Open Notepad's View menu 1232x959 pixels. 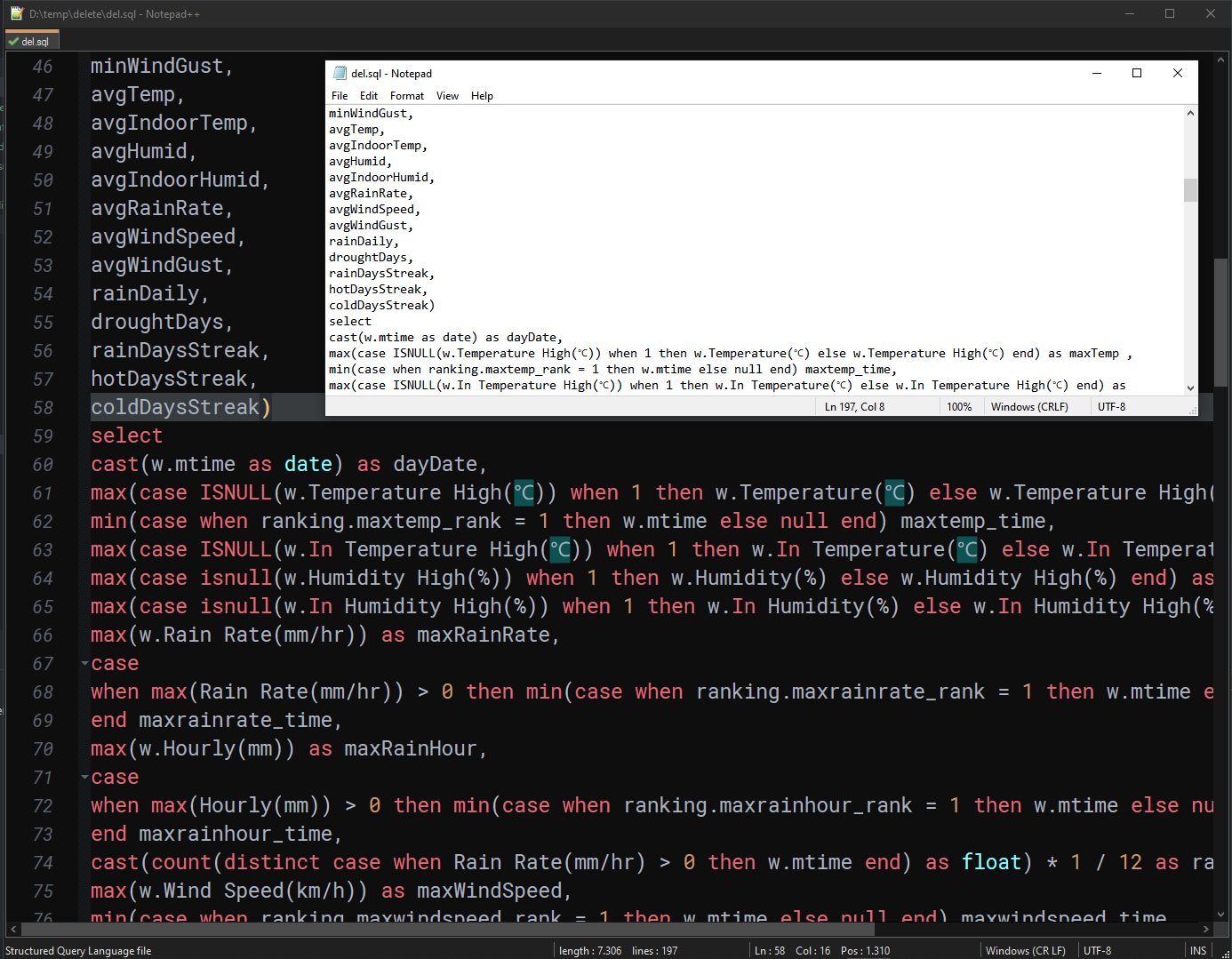pos(447,96)
